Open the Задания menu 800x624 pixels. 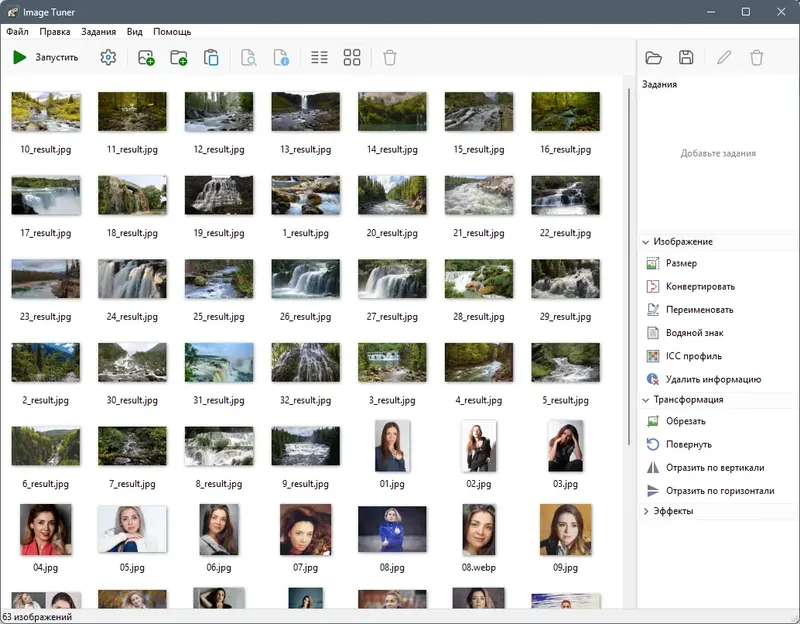click(x=98, y=32)
